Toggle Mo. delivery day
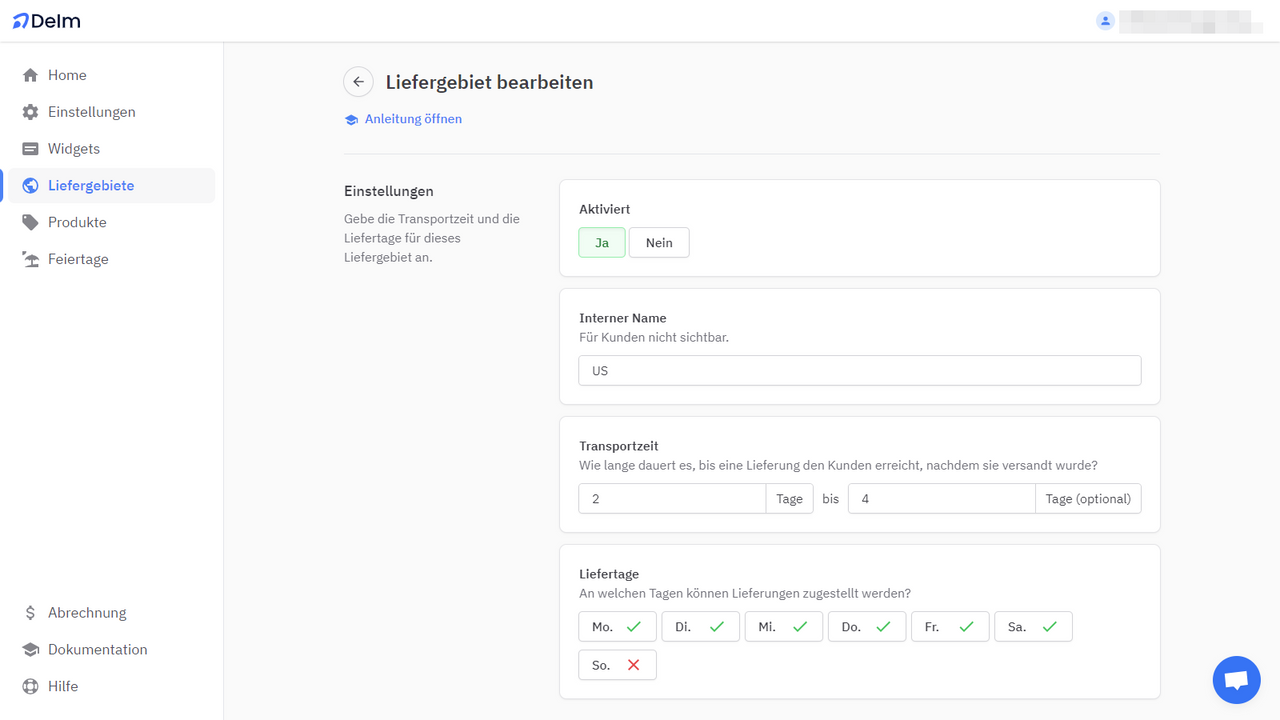Viewport: 1280px width, 720px height. (x=617, y=627)
